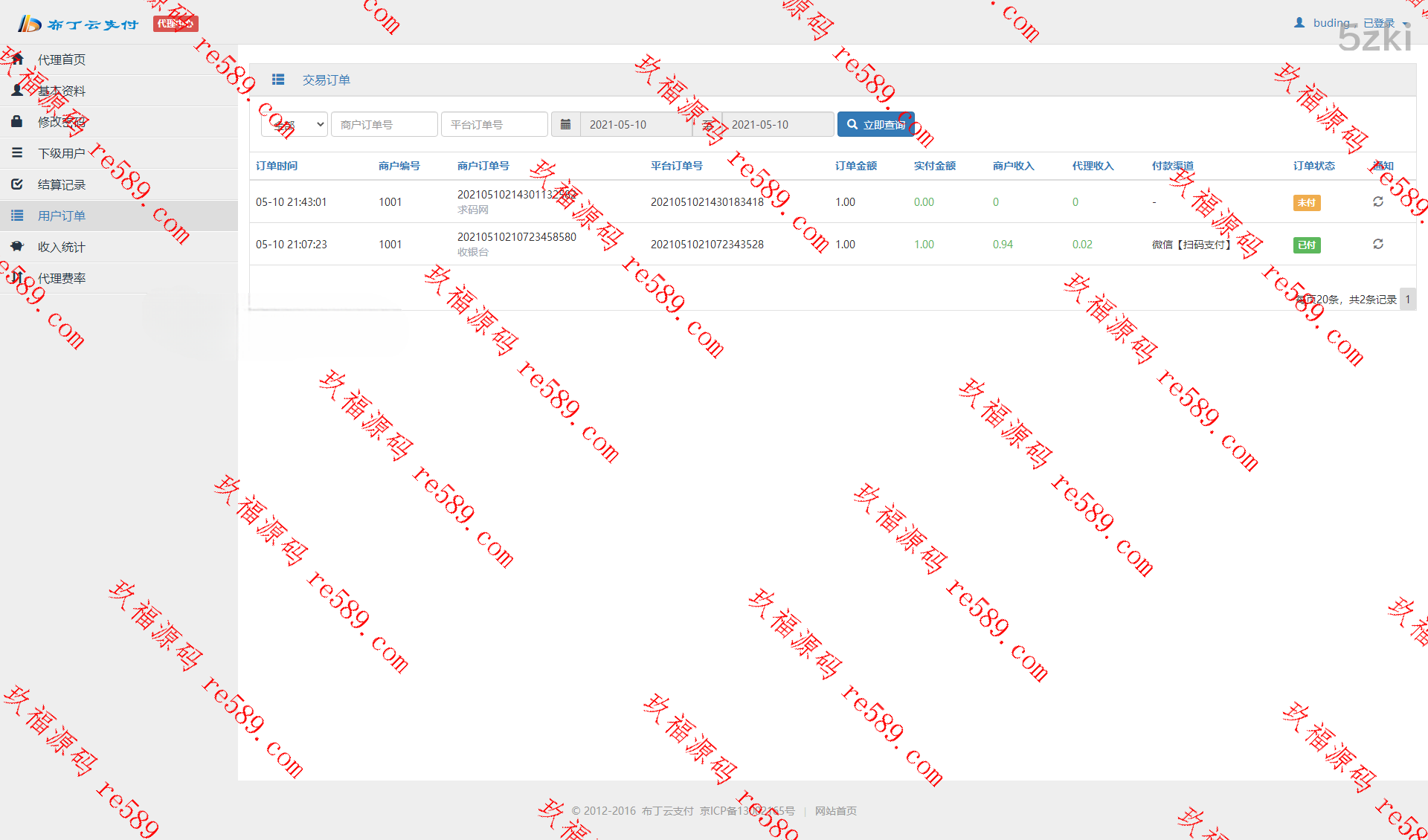This screenshot has height=840, width=1428.
Task: Click the lock icon for 修改密码
Action: coord(17,121)
